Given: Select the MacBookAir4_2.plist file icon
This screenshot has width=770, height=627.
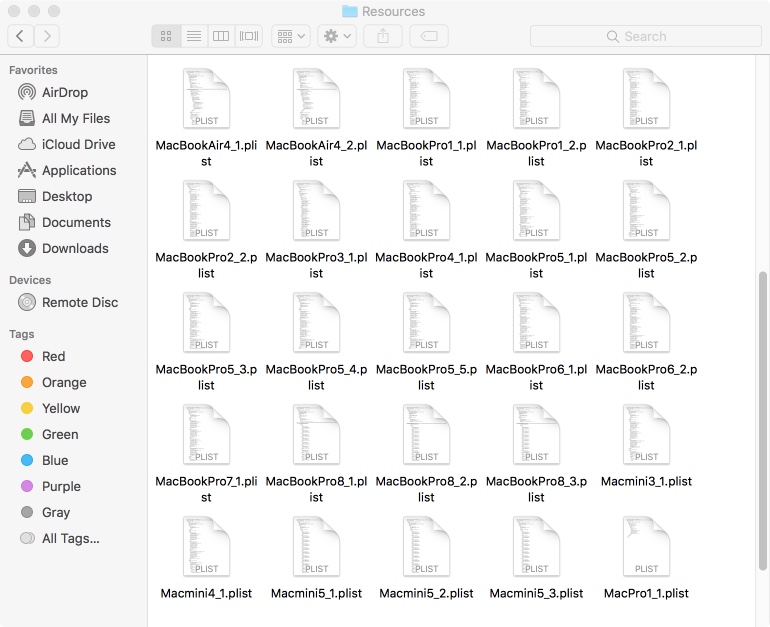Looking at the screenshot, I should coord(316,99).
